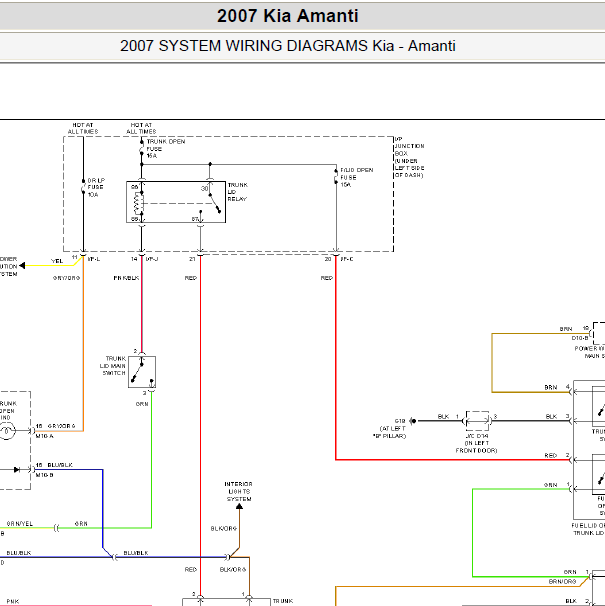Viewport: 605px width, 606px height.
Task: Select the "TRUNK OPEN FUSE 15A" label
Action: 165,149
